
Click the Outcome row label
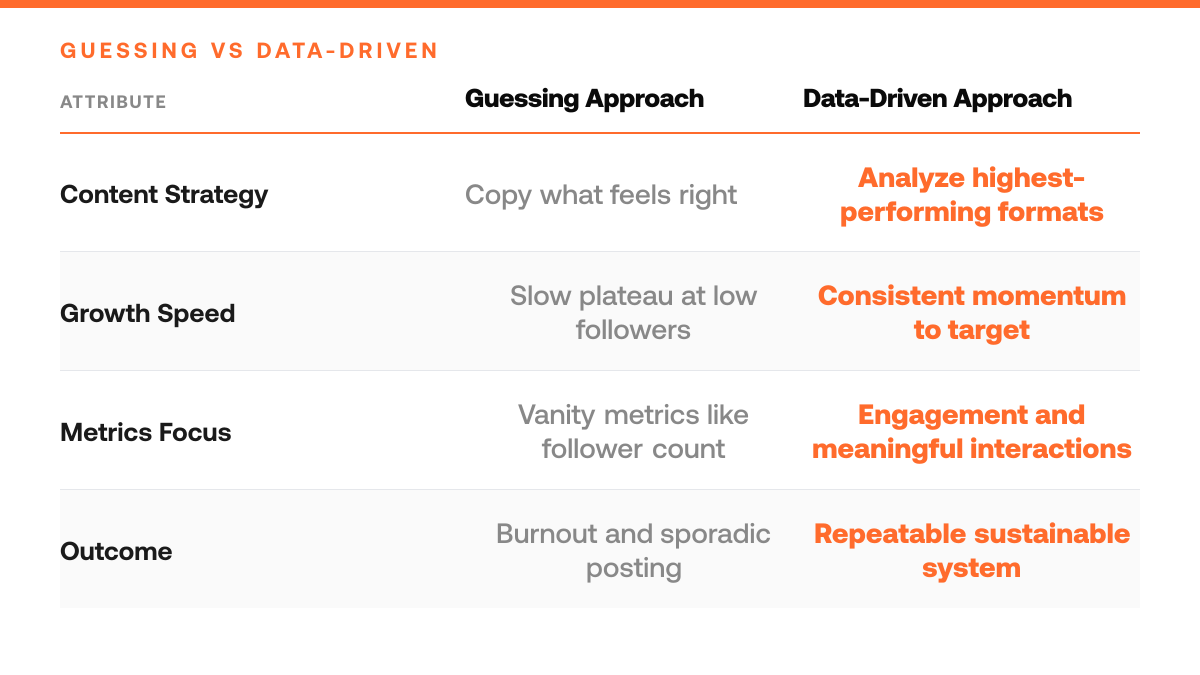[116, 551]
